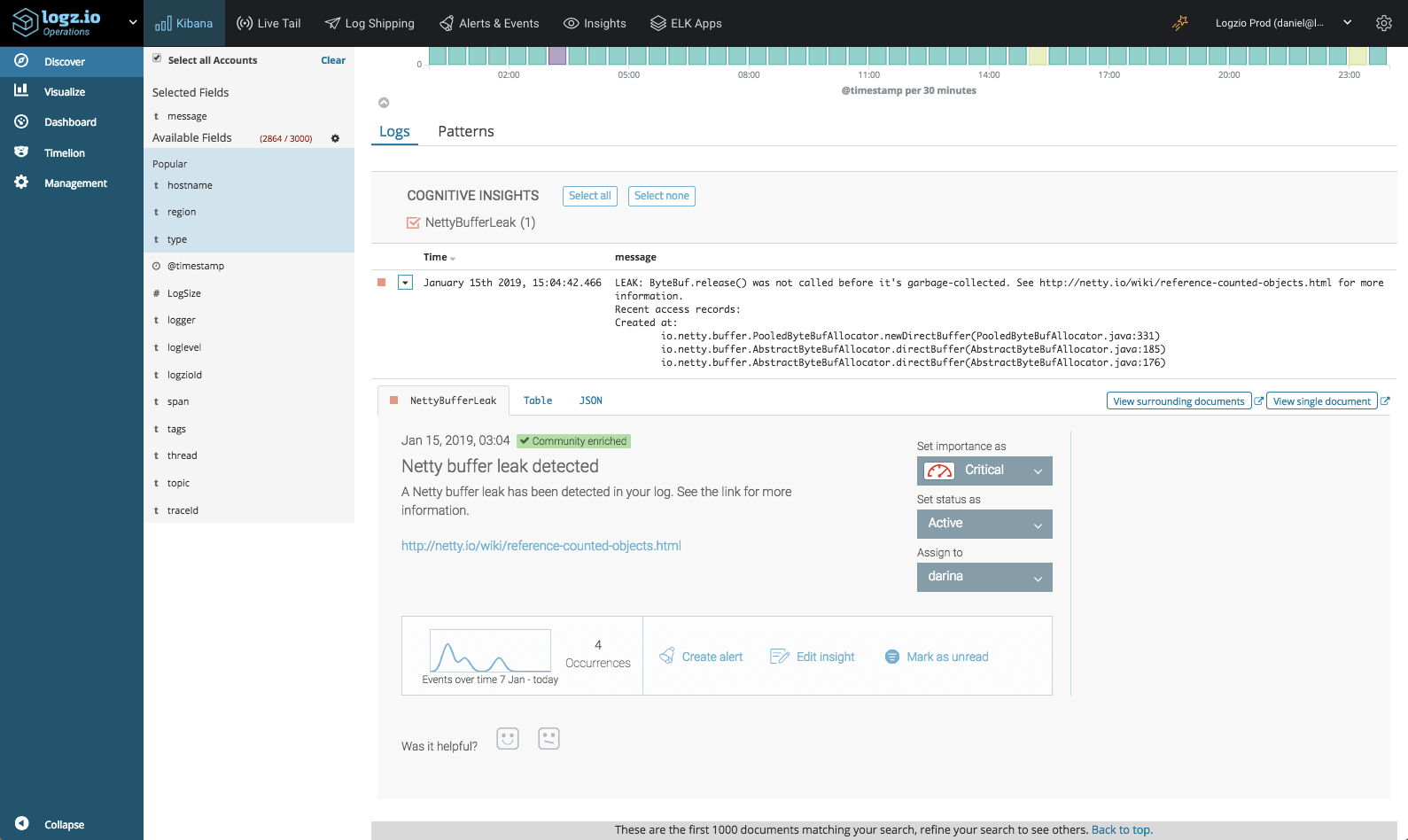This screenshot has height=840, width=1408.
Task: Open the netty.io reference-counted-objects link
Action: [x=541, y=546]
